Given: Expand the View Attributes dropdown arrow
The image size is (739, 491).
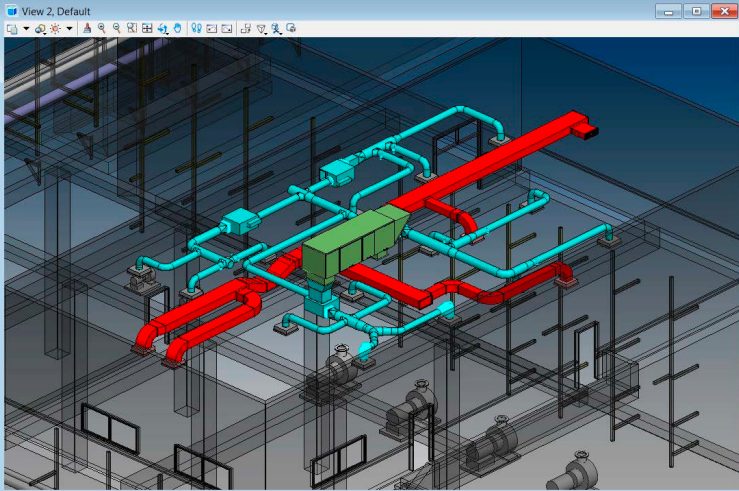Looking at the screenshot, I should 26,28.
